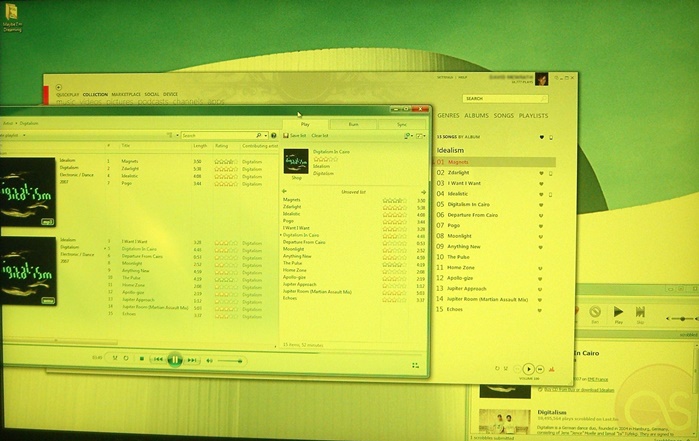The height and width of the screenshot is (441, 699).
Task: Play the track in Zune player
Action: pyautogui.click(x=528, y=369)
